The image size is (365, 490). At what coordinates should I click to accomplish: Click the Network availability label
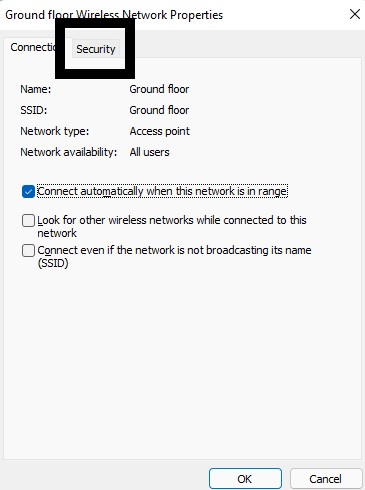point(69,152)
